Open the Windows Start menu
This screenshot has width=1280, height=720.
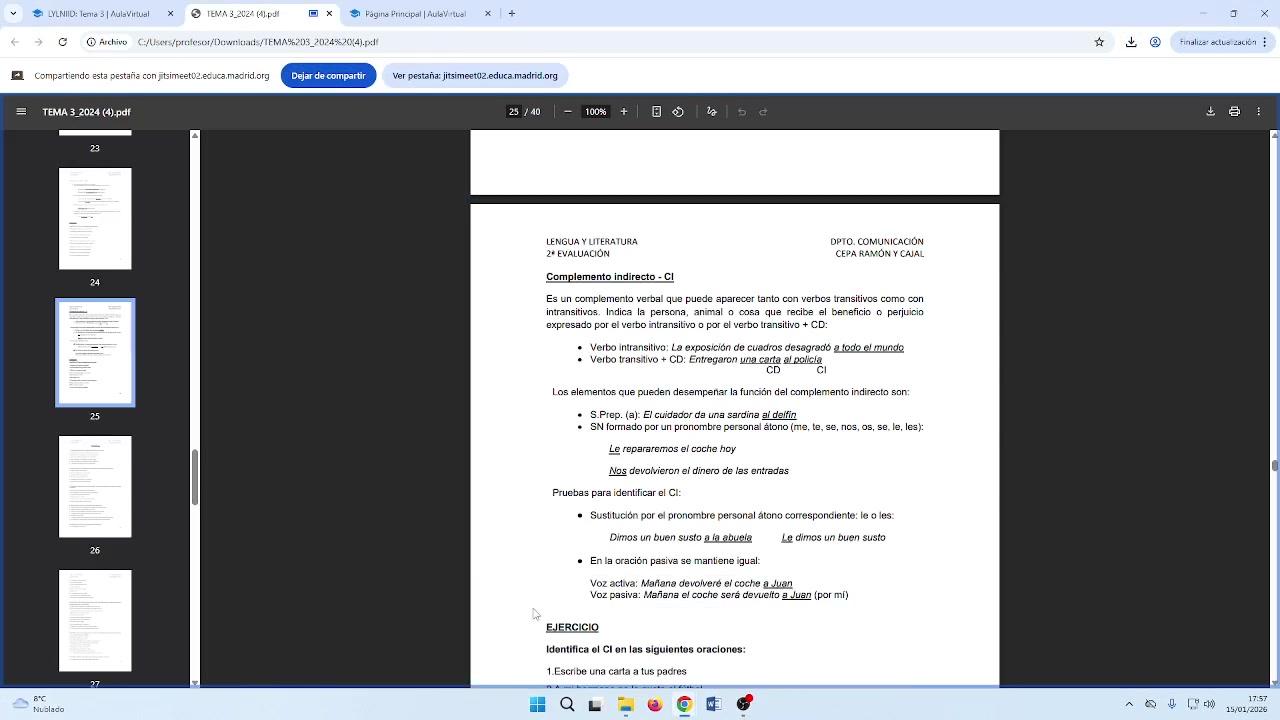(538, 704)
